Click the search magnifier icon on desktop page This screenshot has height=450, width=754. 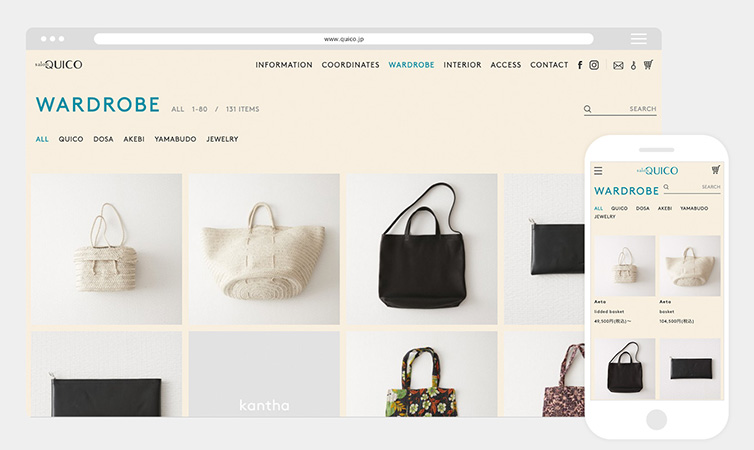click(587, 109)
